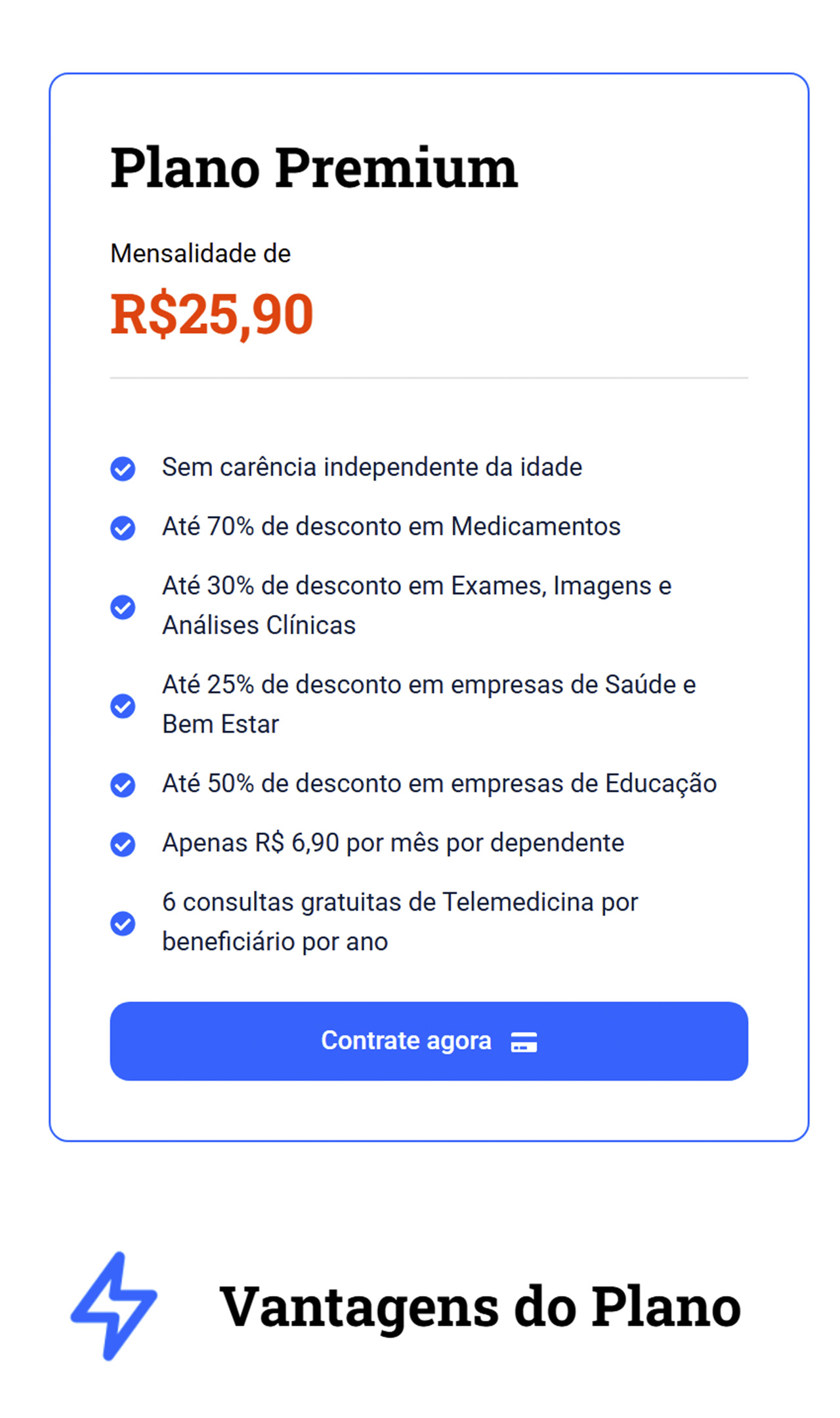Click the checkmark beside Saúde e Bem Estar

(x=123, y=706)
